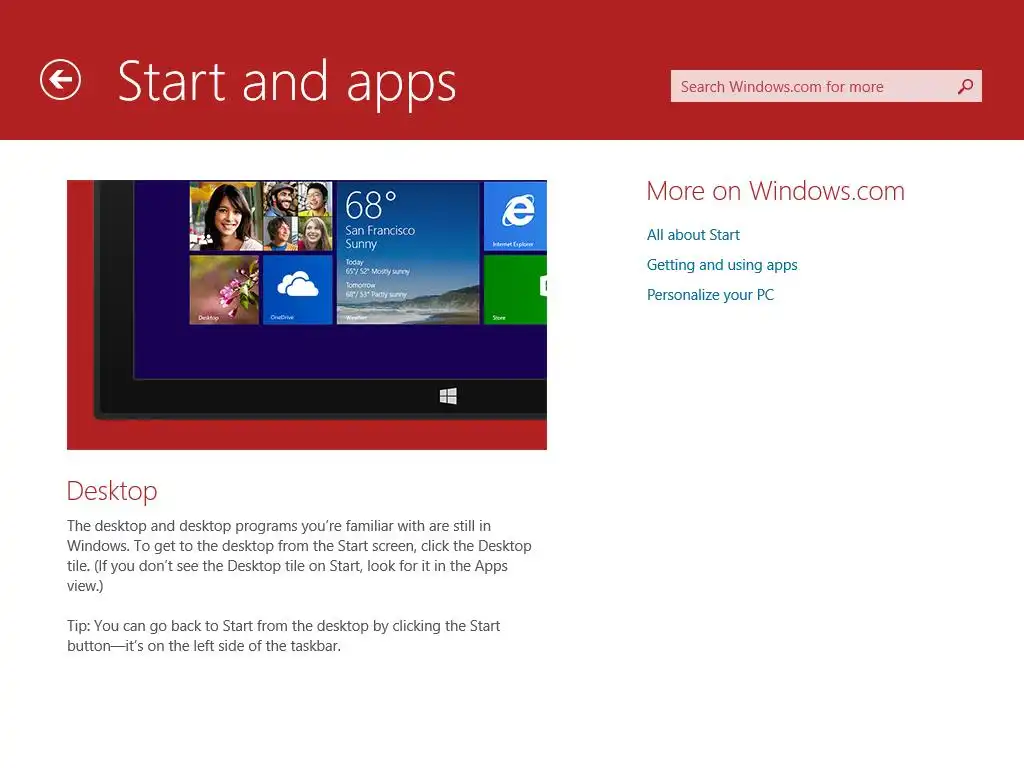
Task: Click the 68° weather tile in image
Action: [408, 253]
